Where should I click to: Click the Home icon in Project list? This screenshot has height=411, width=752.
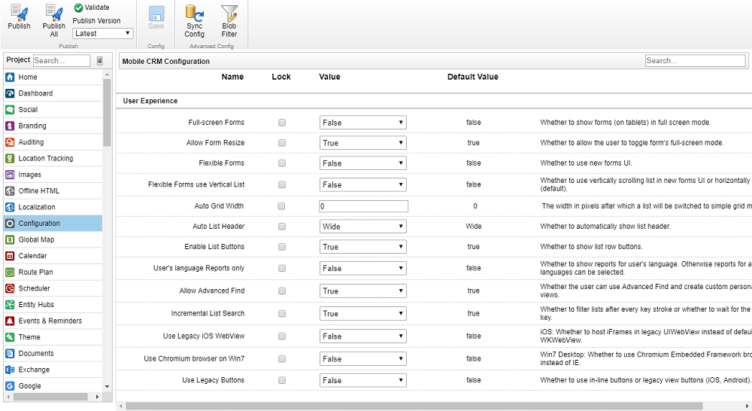point(10,77)
